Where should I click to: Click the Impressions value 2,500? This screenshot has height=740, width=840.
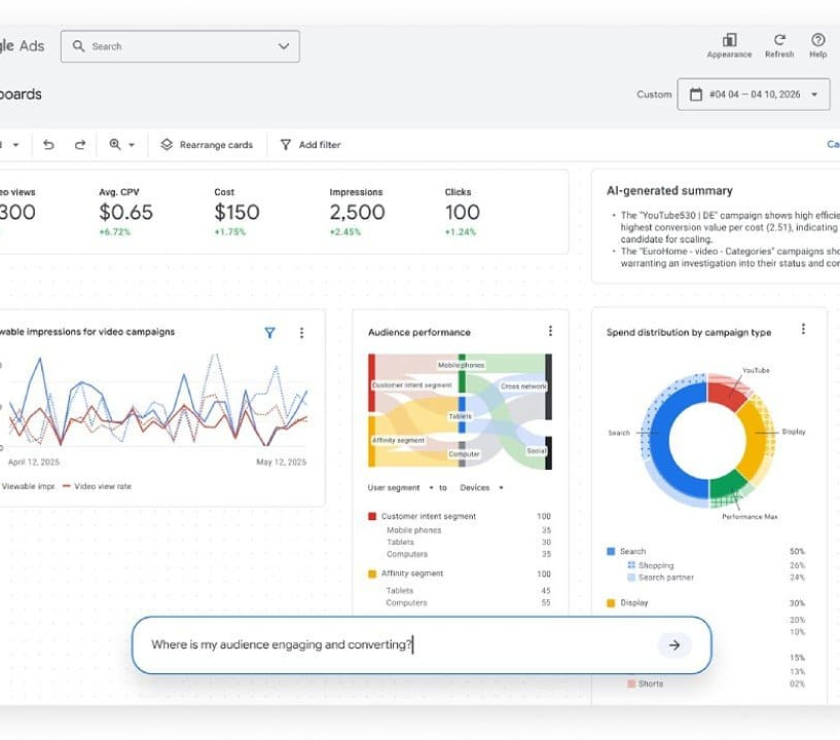pos(357,212)
